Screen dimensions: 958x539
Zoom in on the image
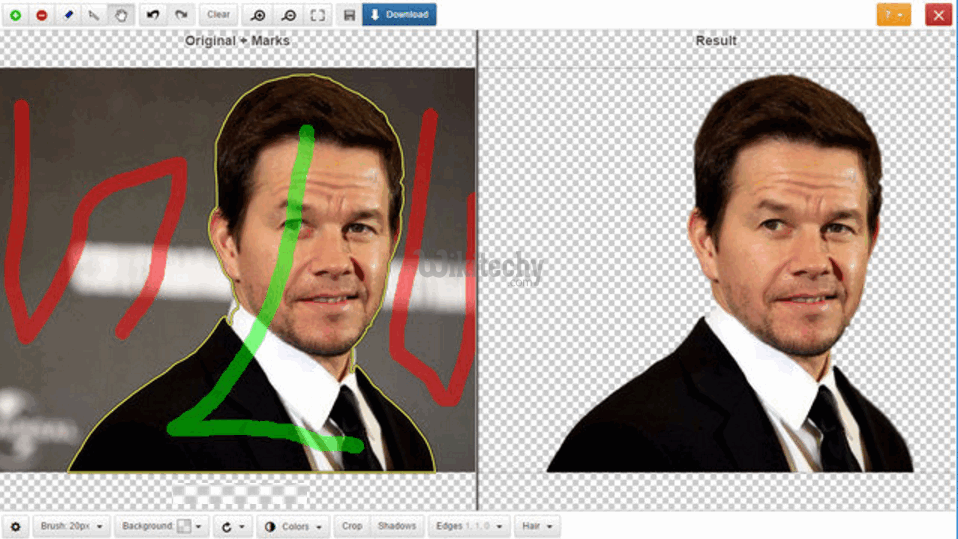259,15
